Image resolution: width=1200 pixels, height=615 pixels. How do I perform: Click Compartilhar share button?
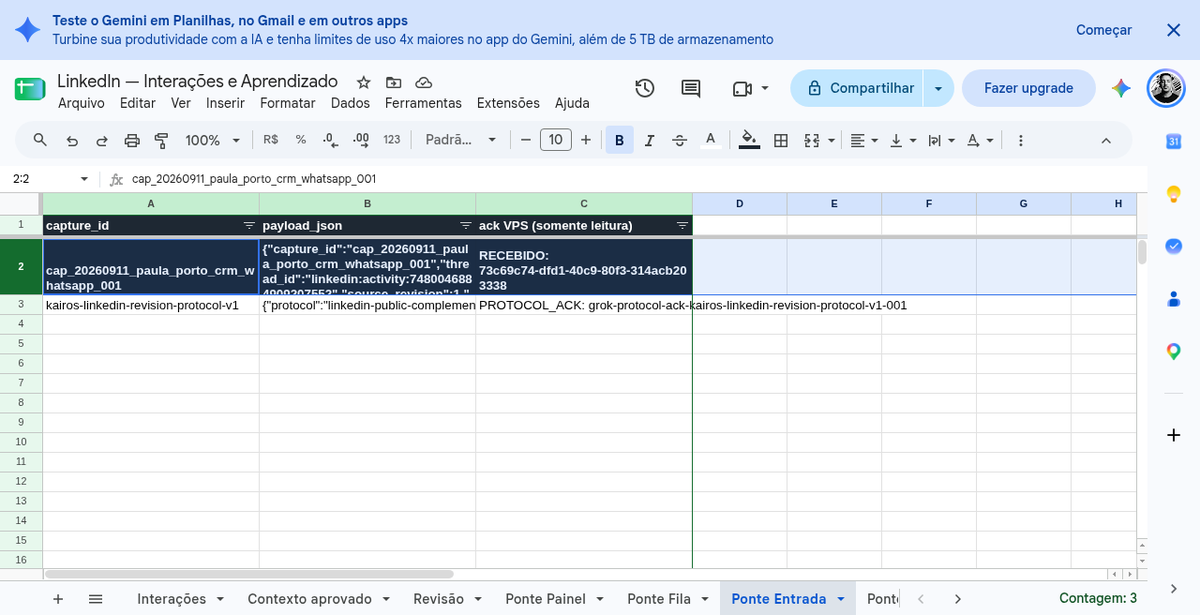[857, 88]
